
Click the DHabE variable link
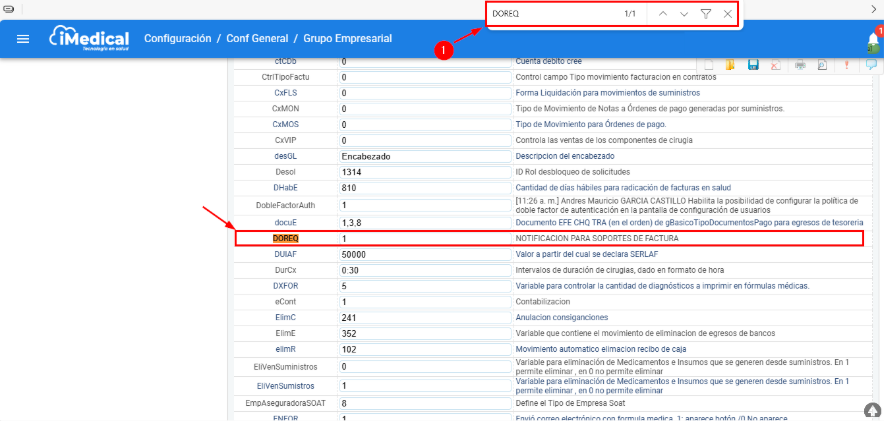[x=286, y=187]
